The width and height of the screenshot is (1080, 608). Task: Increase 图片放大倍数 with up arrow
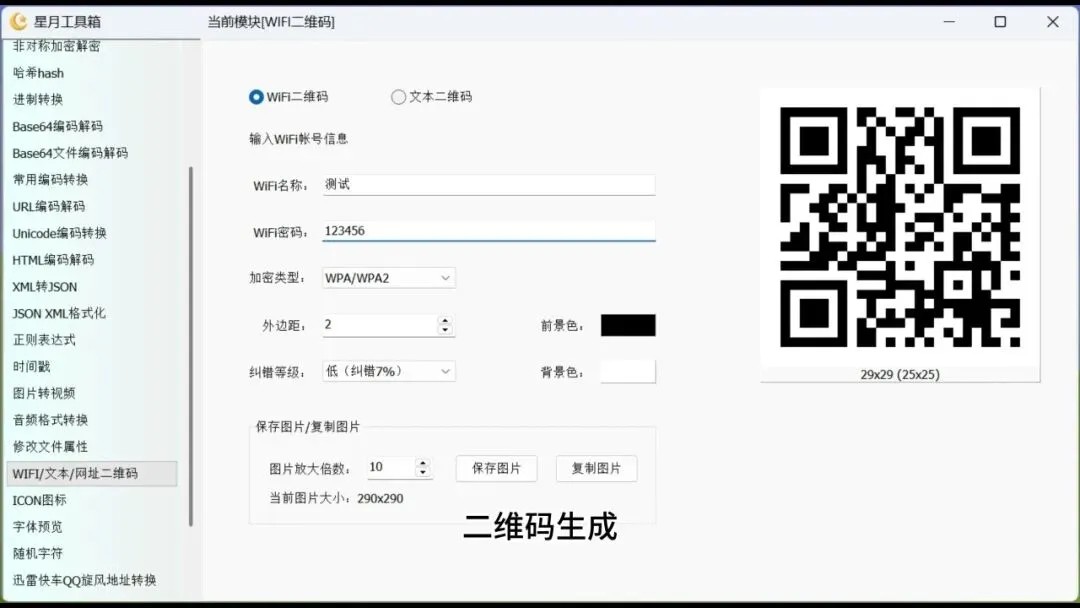click(423, 463)
